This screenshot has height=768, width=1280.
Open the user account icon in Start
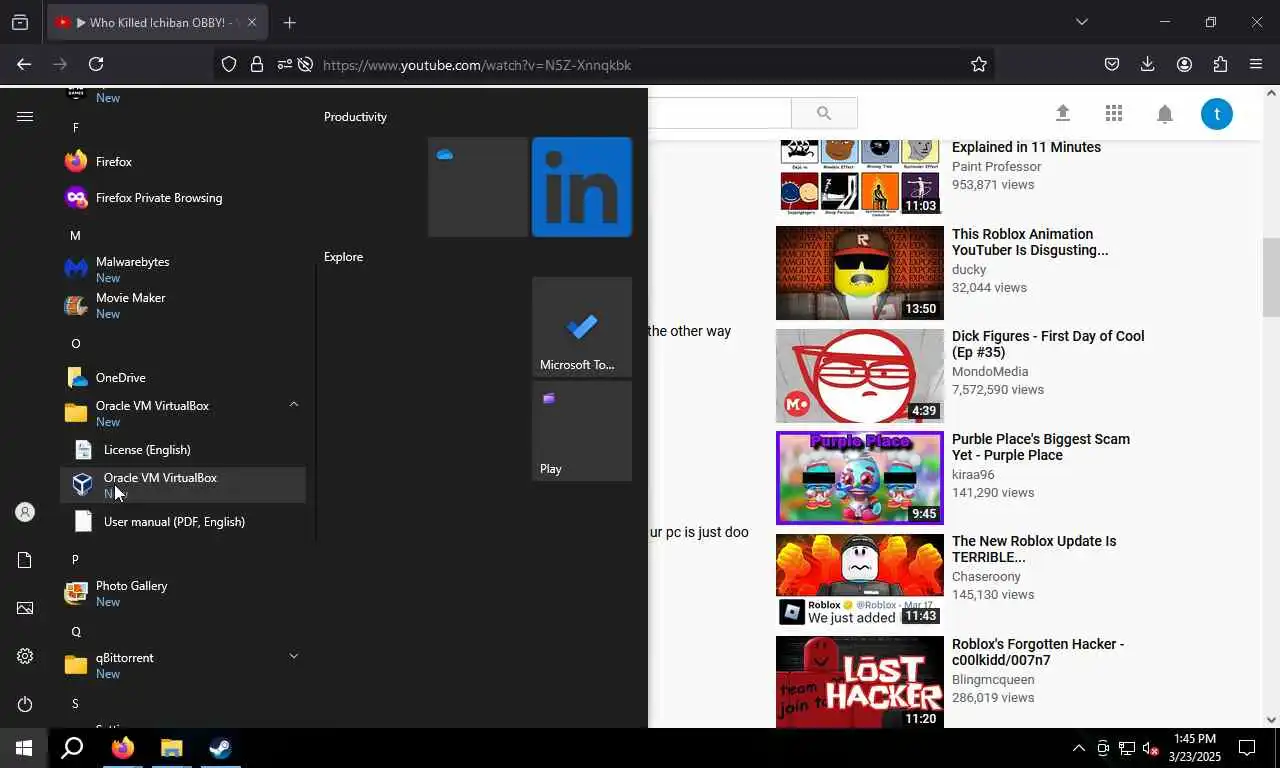point(25,512)
